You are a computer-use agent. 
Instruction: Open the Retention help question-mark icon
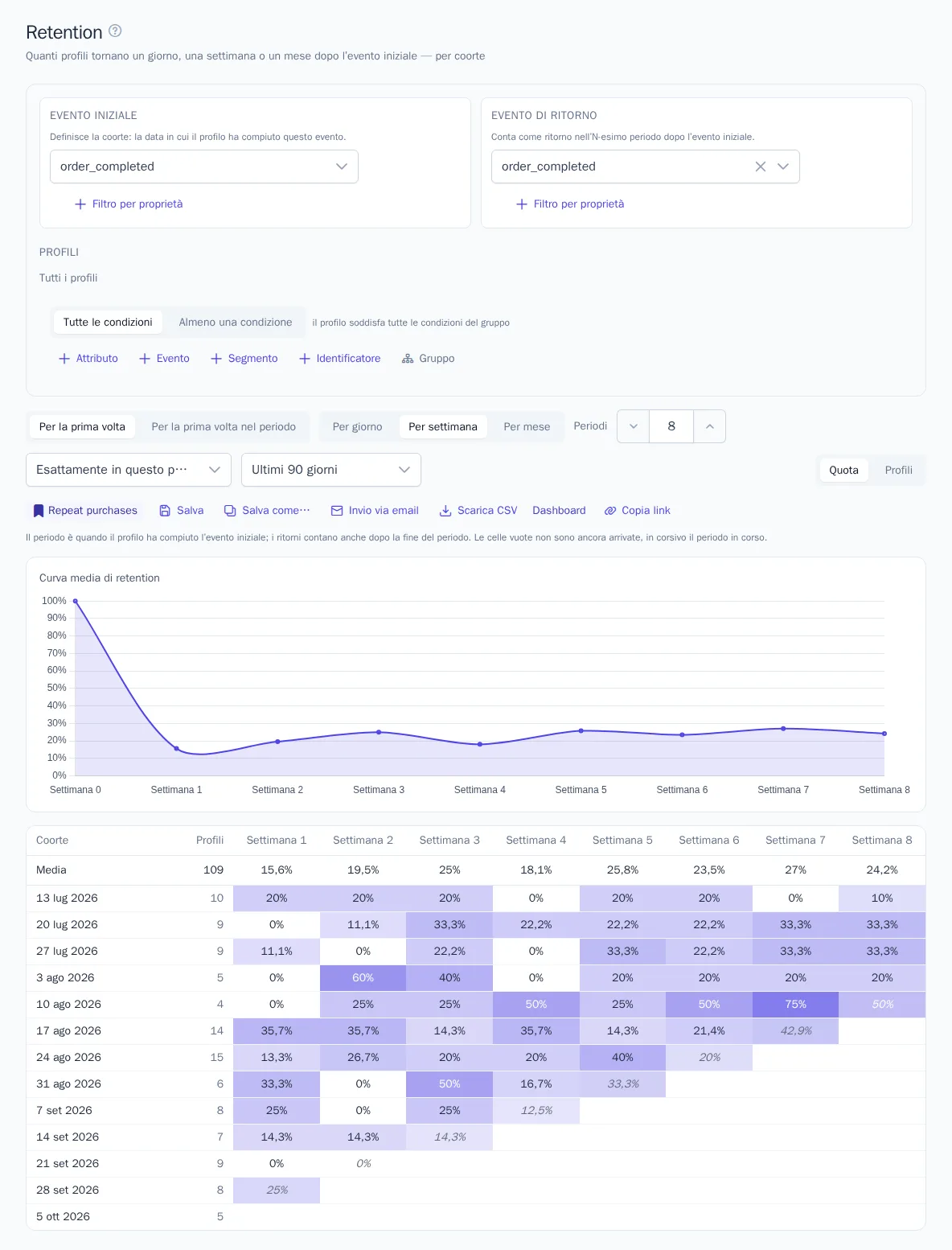(x=115, y=31)
